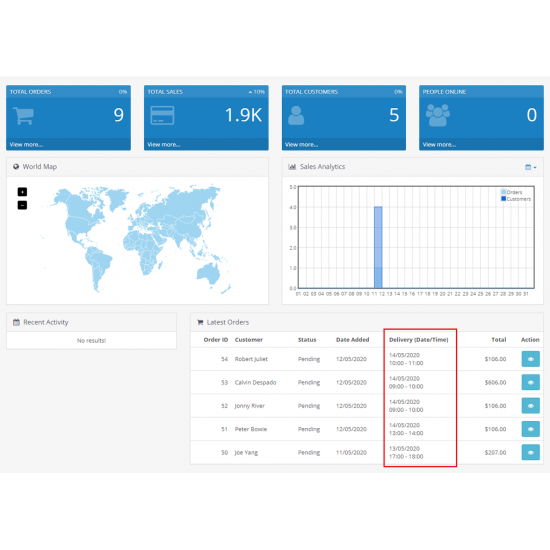Click the shopping cart icon in Total Orders

(24, 115)
